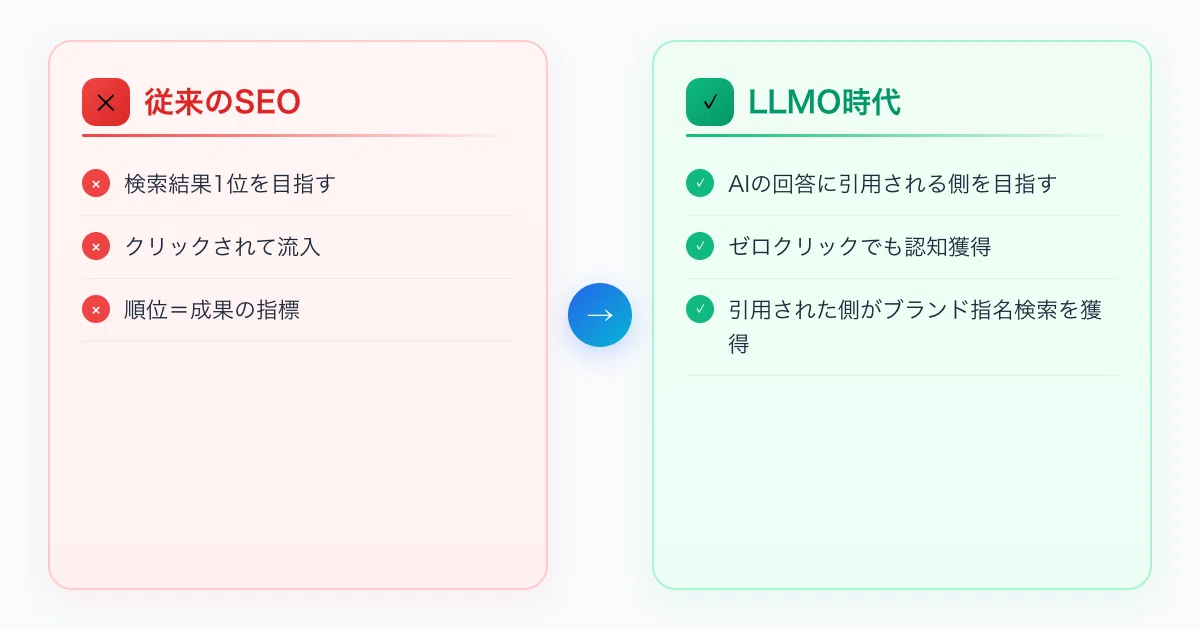Select the 従来のSEO heading text
1200x630 pixels.
tap(222, 102)
